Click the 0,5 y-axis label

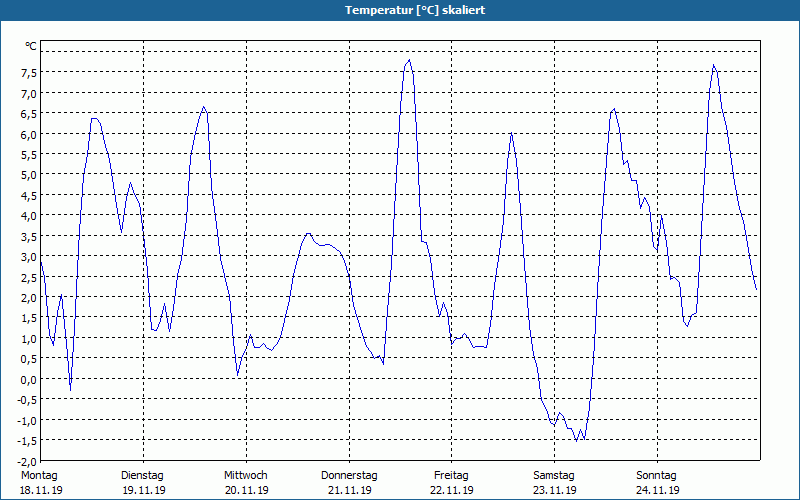click(x=29, y=358)
